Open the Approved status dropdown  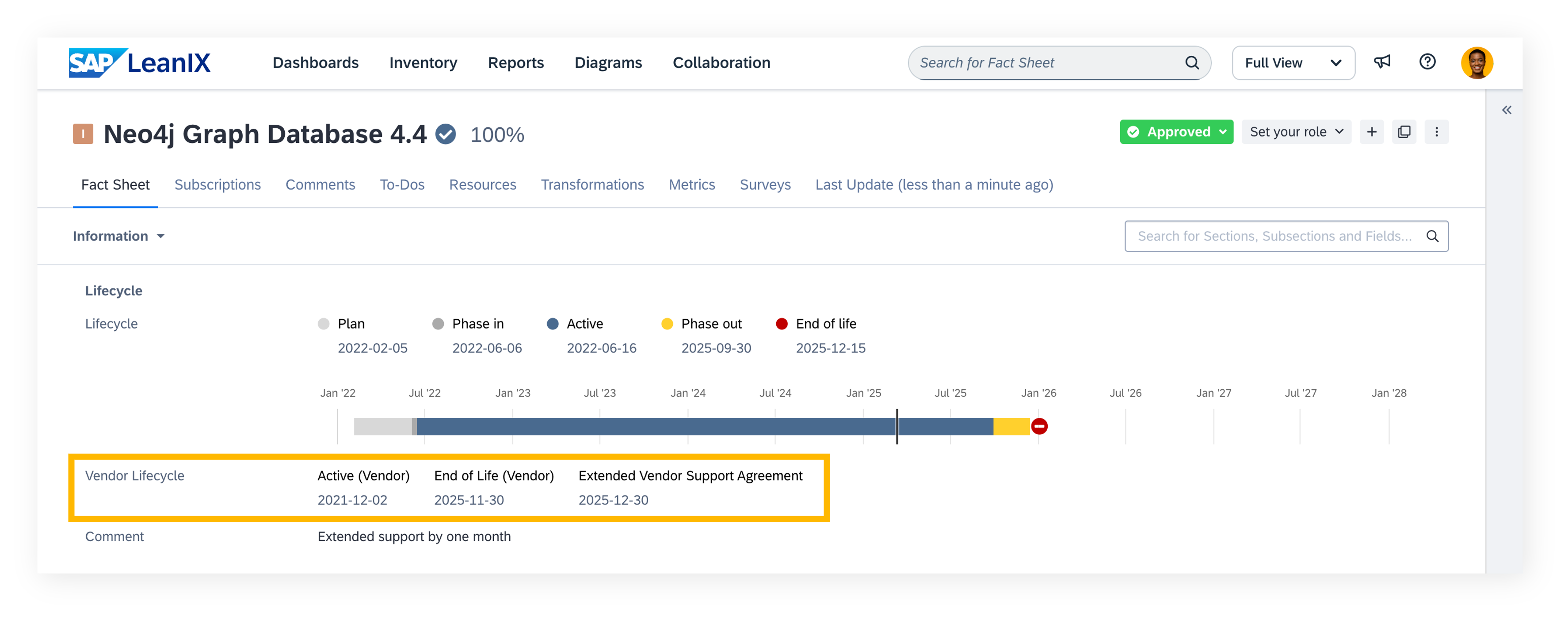(x=1176, y=132)
